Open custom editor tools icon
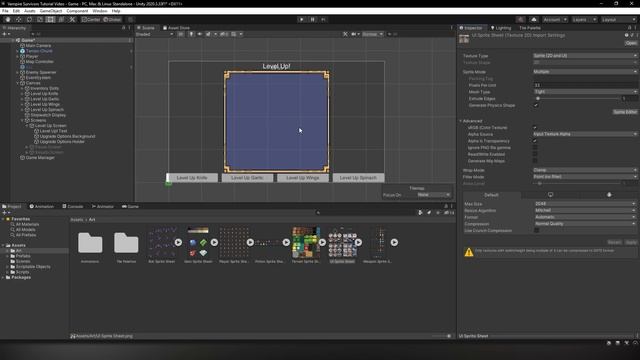The height and width of the screenshot is (360, 640). pos(72,19)
